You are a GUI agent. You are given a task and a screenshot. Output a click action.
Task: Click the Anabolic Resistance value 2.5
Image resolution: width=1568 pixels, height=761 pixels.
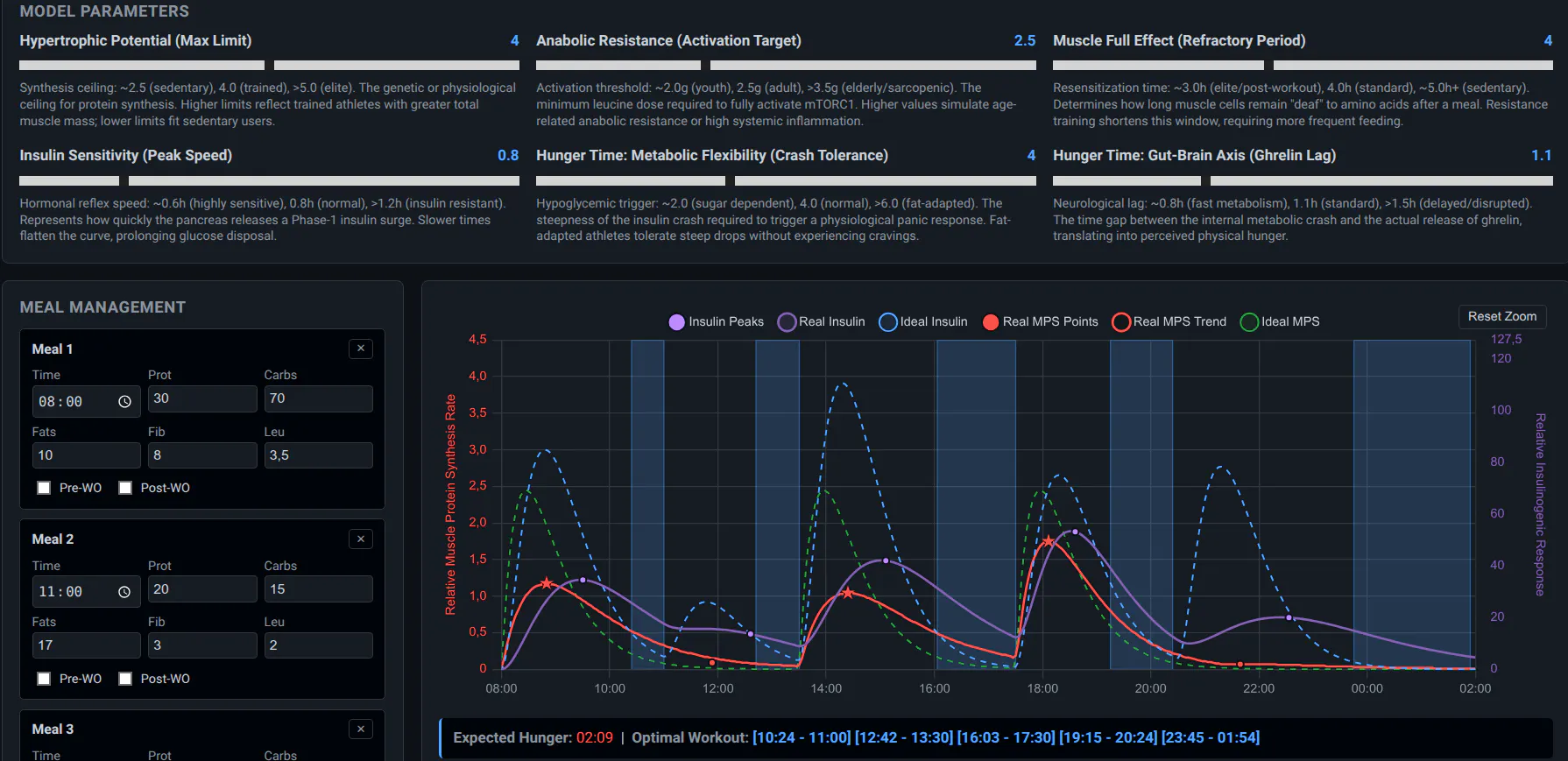[1025, 40]
